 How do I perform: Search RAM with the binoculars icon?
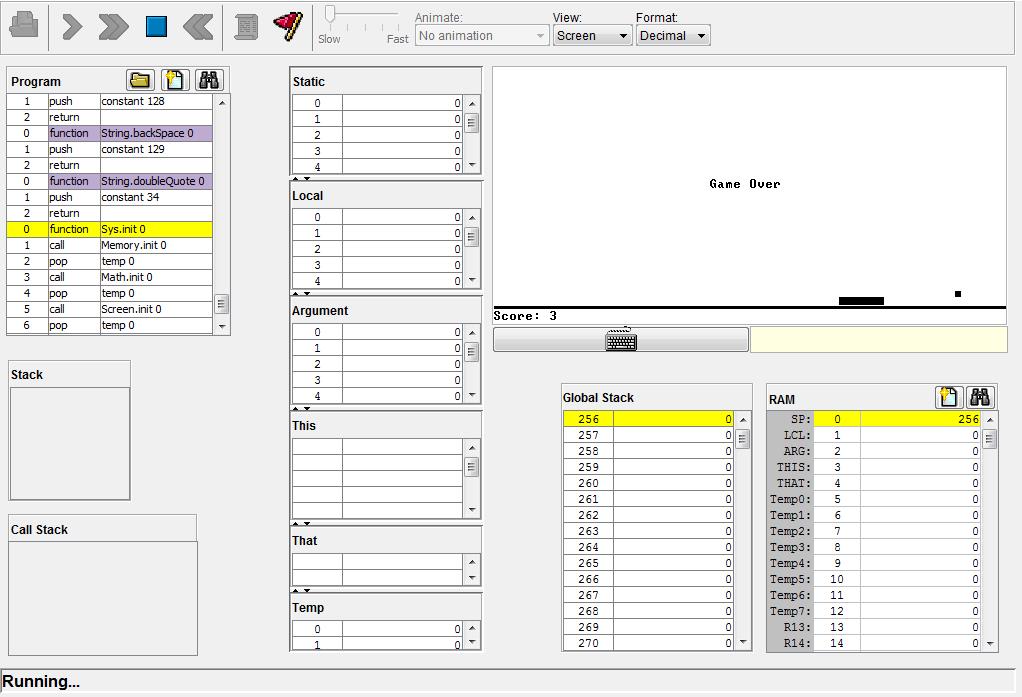[980, 398]
